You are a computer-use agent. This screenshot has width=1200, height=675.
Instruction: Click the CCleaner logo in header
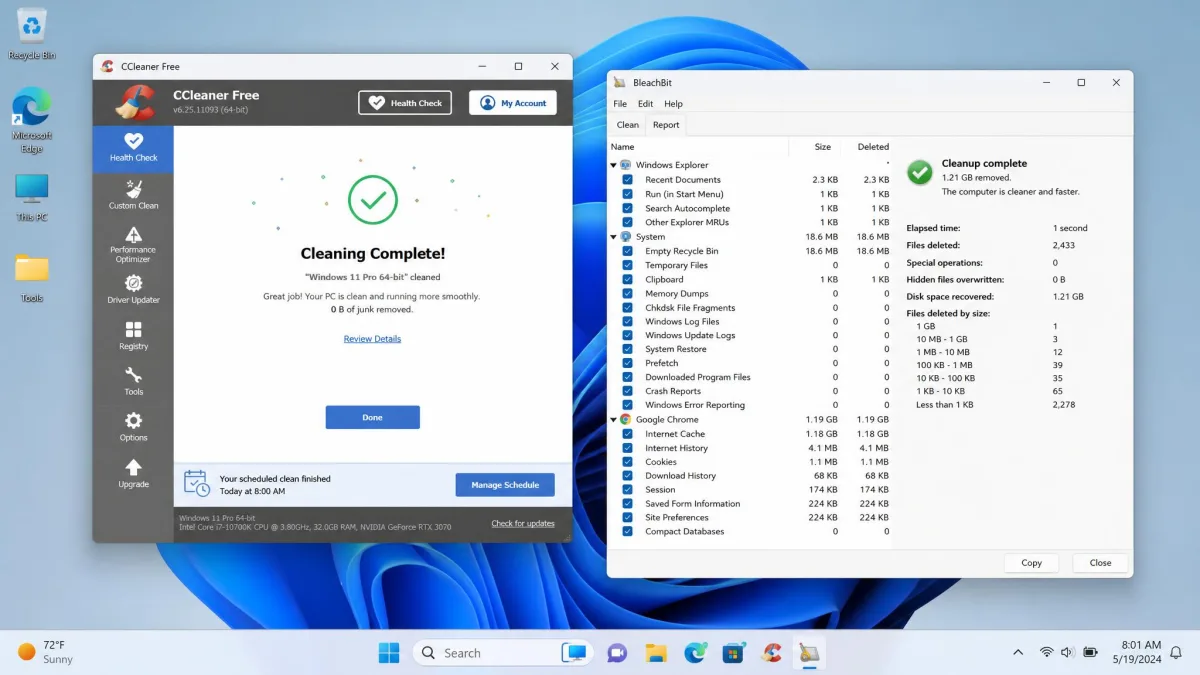coord(133,101)
